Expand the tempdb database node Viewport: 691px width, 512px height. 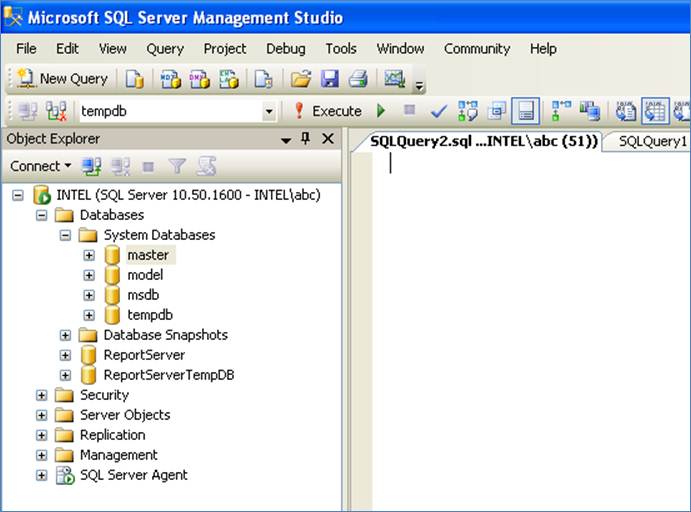(89, 315)
